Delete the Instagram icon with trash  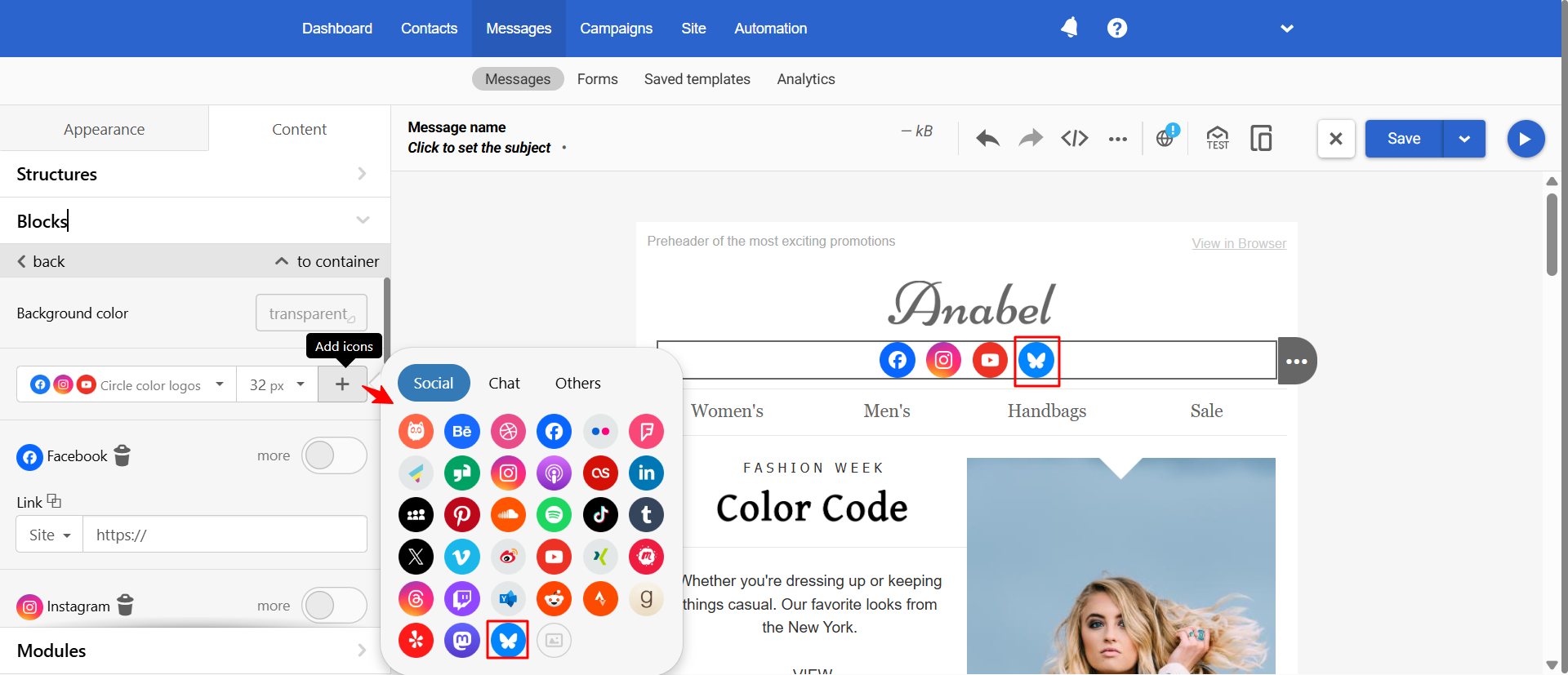pos(125,605)
